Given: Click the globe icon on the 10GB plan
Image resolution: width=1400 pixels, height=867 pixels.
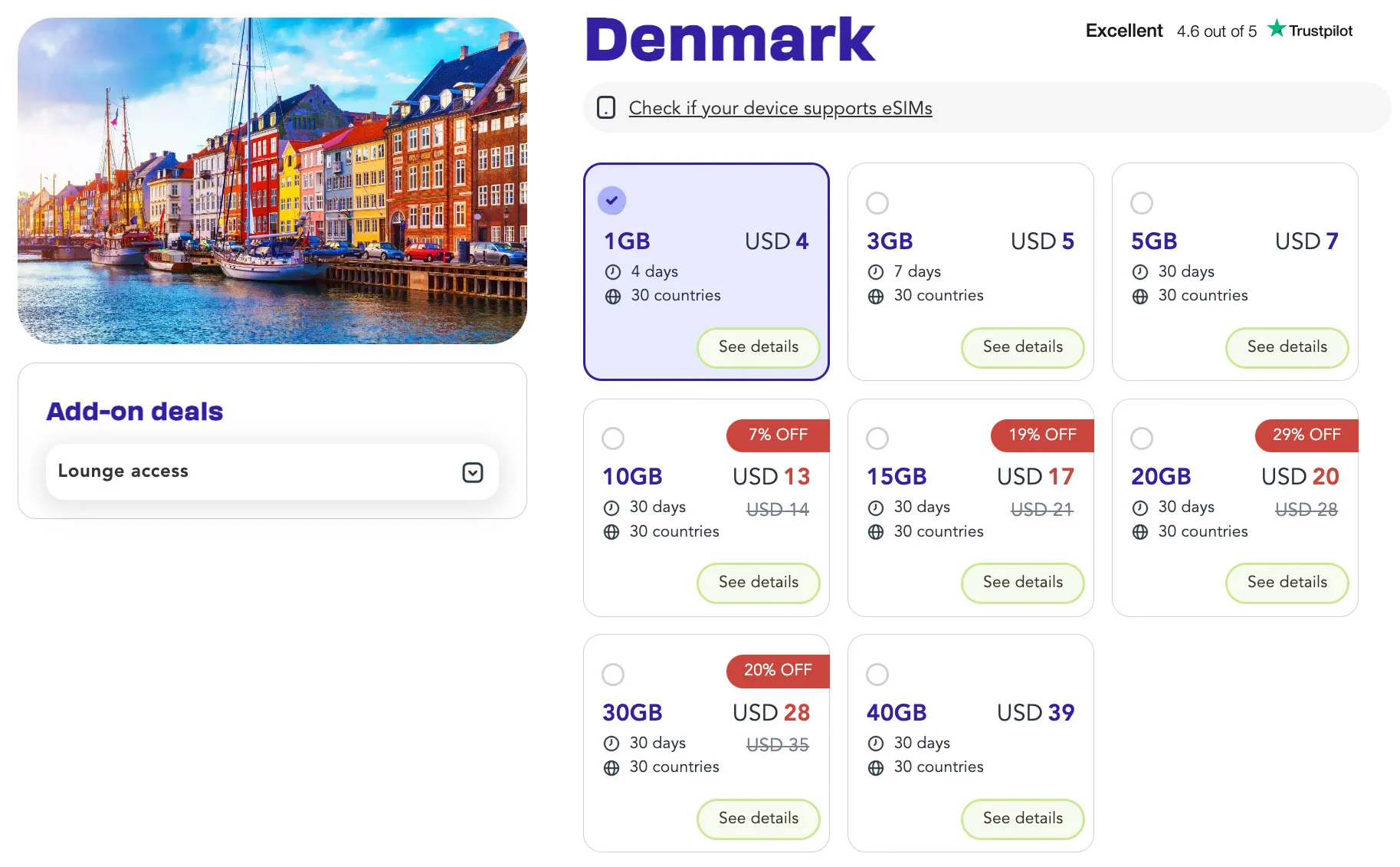Looking at the screenshot, I should [611, 532].
